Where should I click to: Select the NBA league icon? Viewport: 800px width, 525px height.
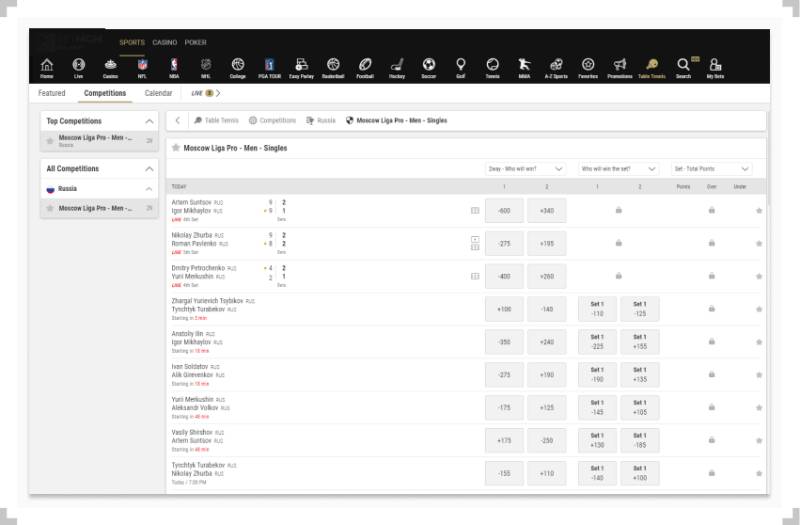(174, 68)
